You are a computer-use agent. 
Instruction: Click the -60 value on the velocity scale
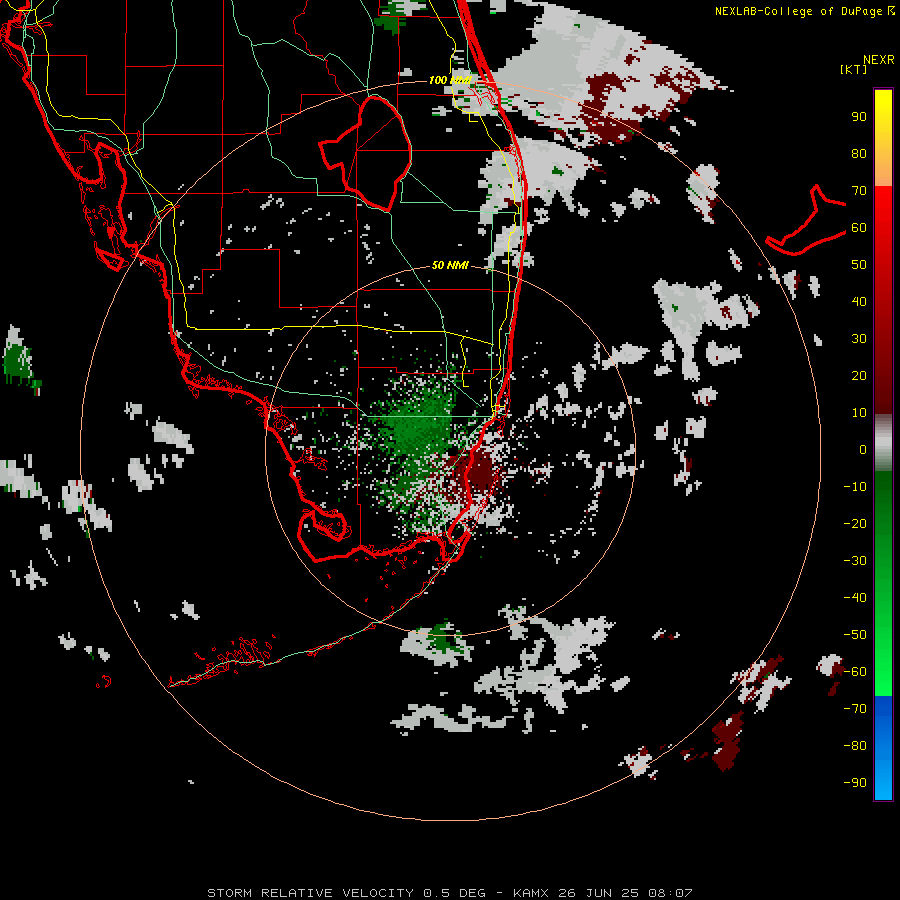point(855,672)
